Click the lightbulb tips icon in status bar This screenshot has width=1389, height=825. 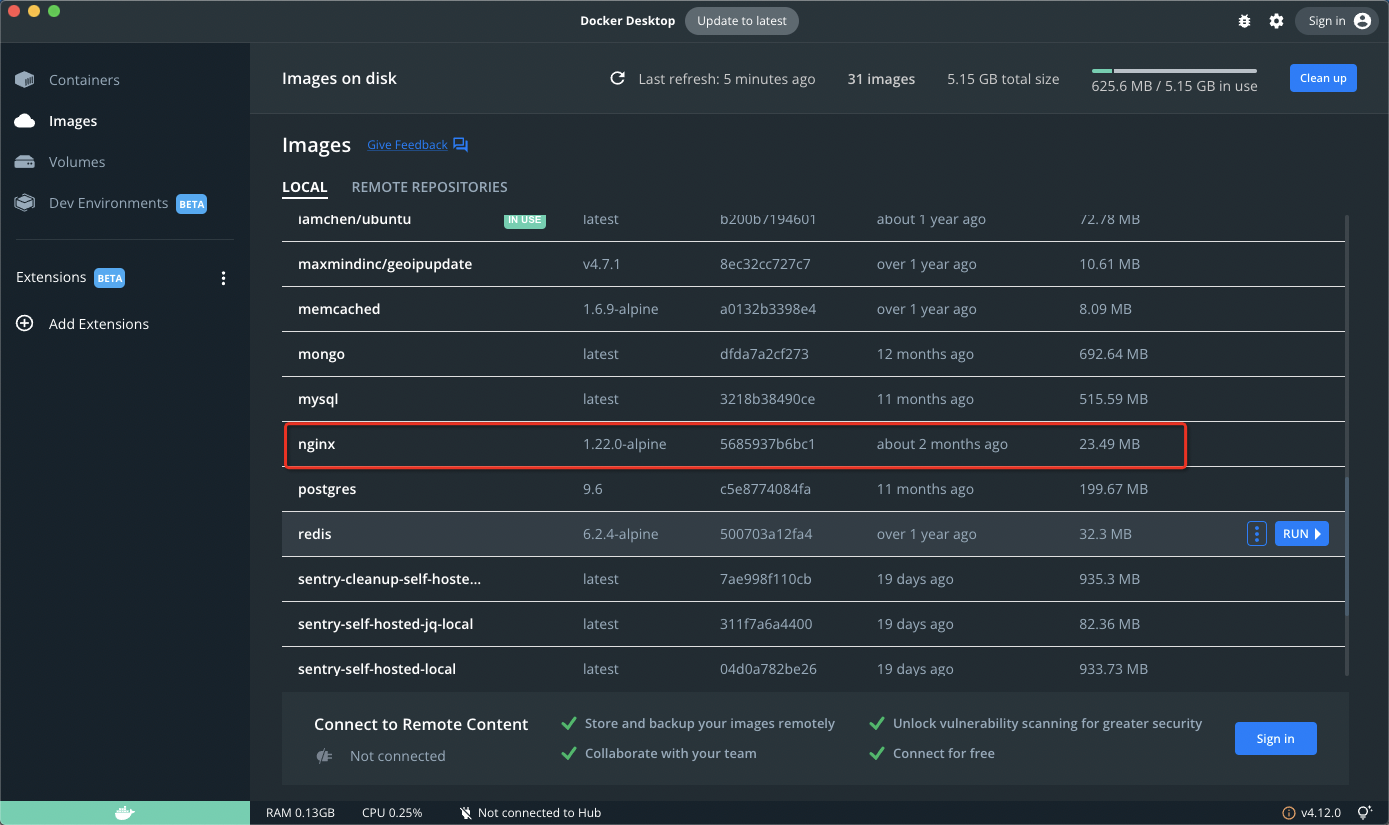[1364, 813]
